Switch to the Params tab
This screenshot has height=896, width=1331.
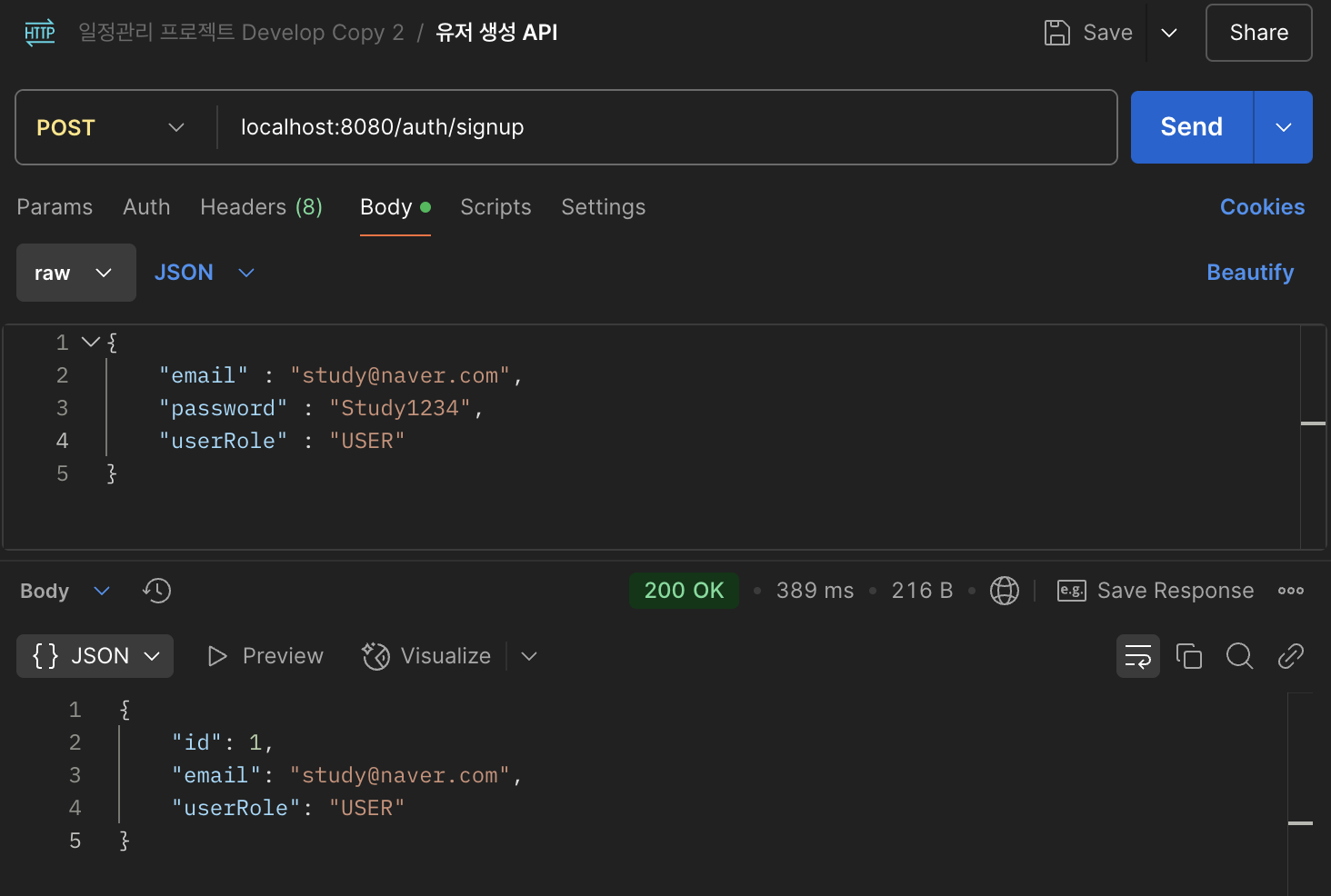click(55, 207)
